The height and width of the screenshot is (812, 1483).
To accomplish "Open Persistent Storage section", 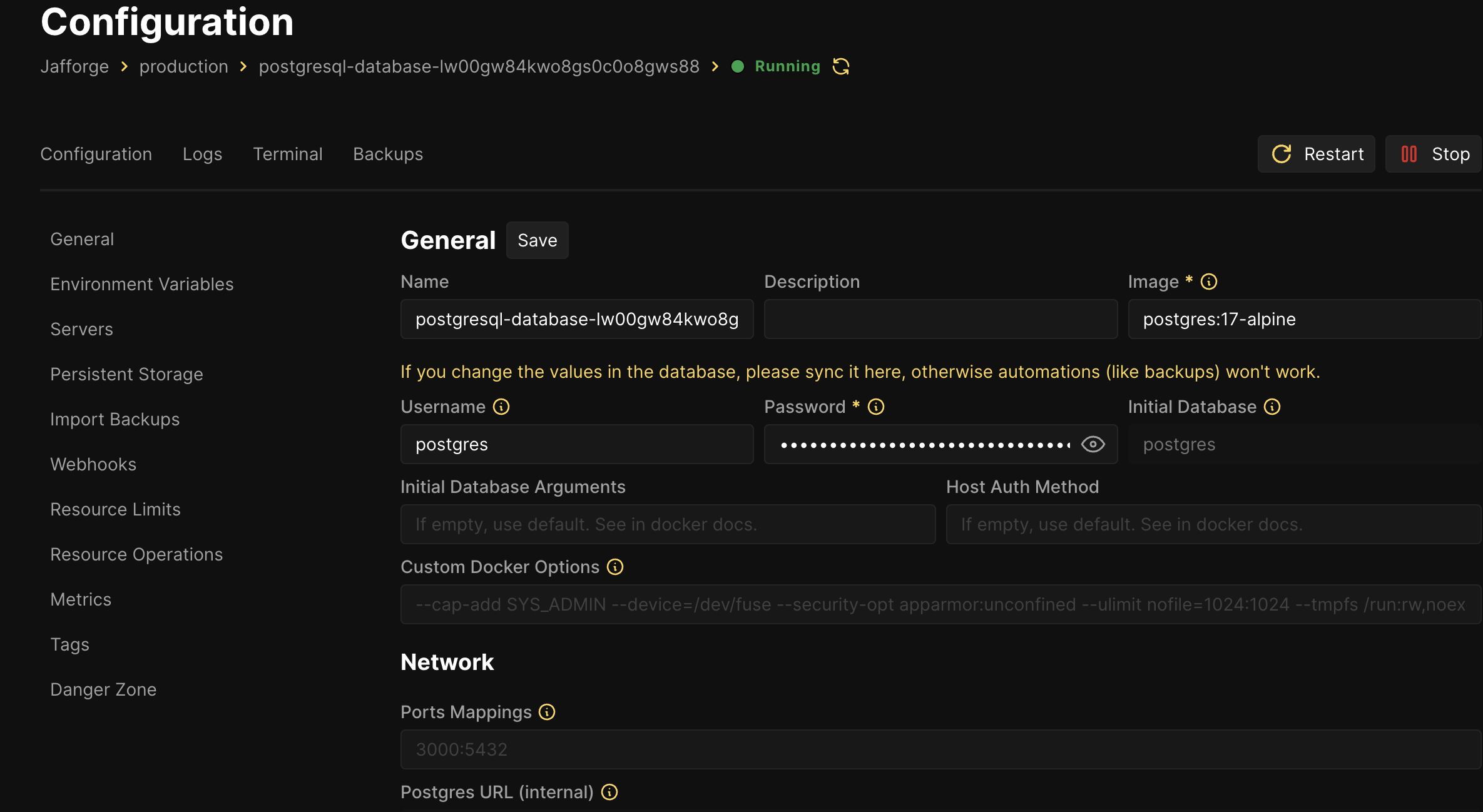I will (127, 374).
